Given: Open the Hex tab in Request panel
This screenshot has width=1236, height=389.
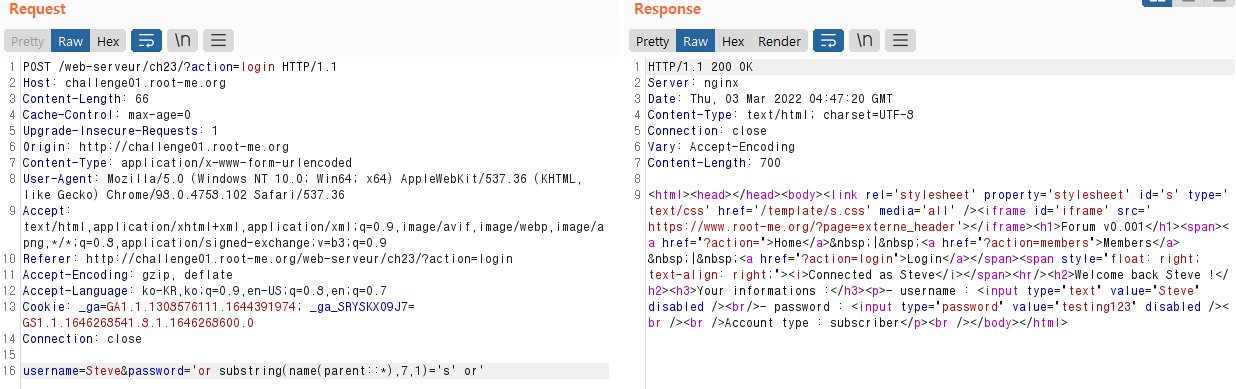Looking at the screenshot, I should (108, 41).
